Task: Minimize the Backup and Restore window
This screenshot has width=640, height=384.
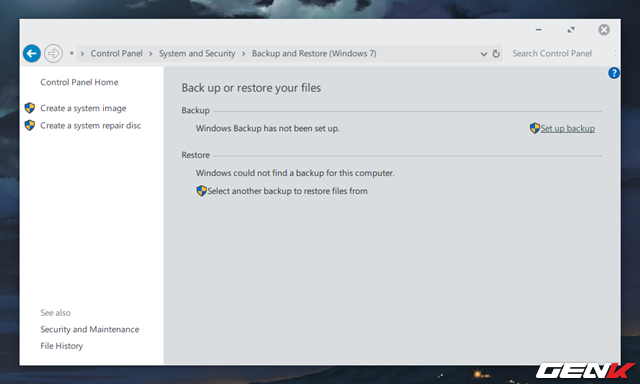Action: coord(538,29)
